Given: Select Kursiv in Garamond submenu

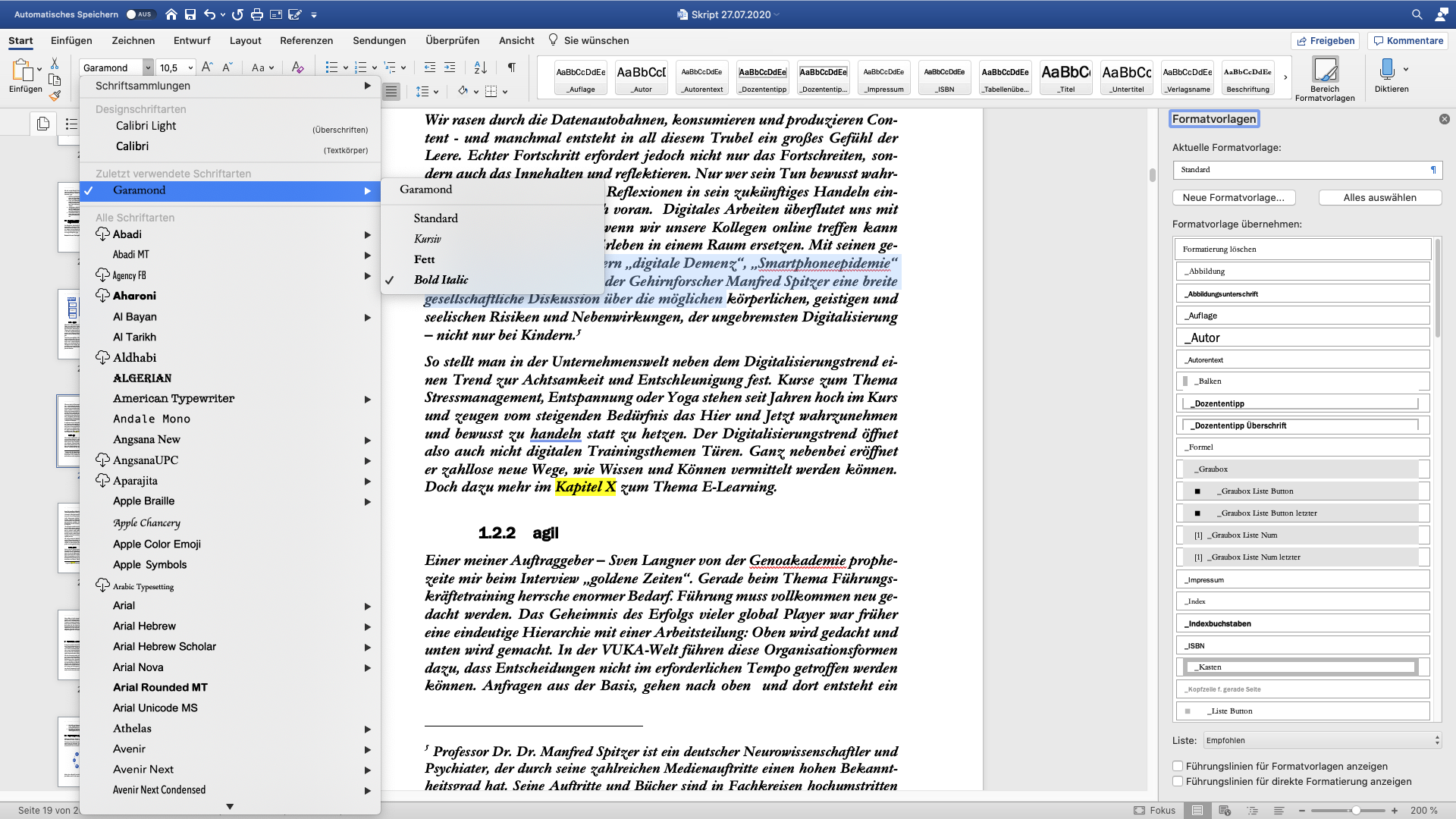Looking at the screenshot, I should [x=428, y=239].
